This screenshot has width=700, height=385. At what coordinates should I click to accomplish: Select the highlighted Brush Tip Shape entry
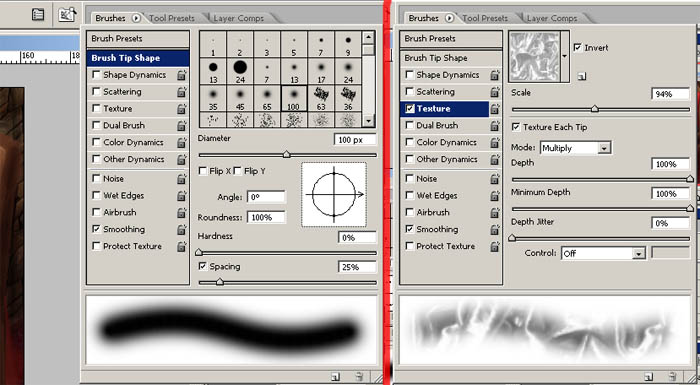coord(138,58)
